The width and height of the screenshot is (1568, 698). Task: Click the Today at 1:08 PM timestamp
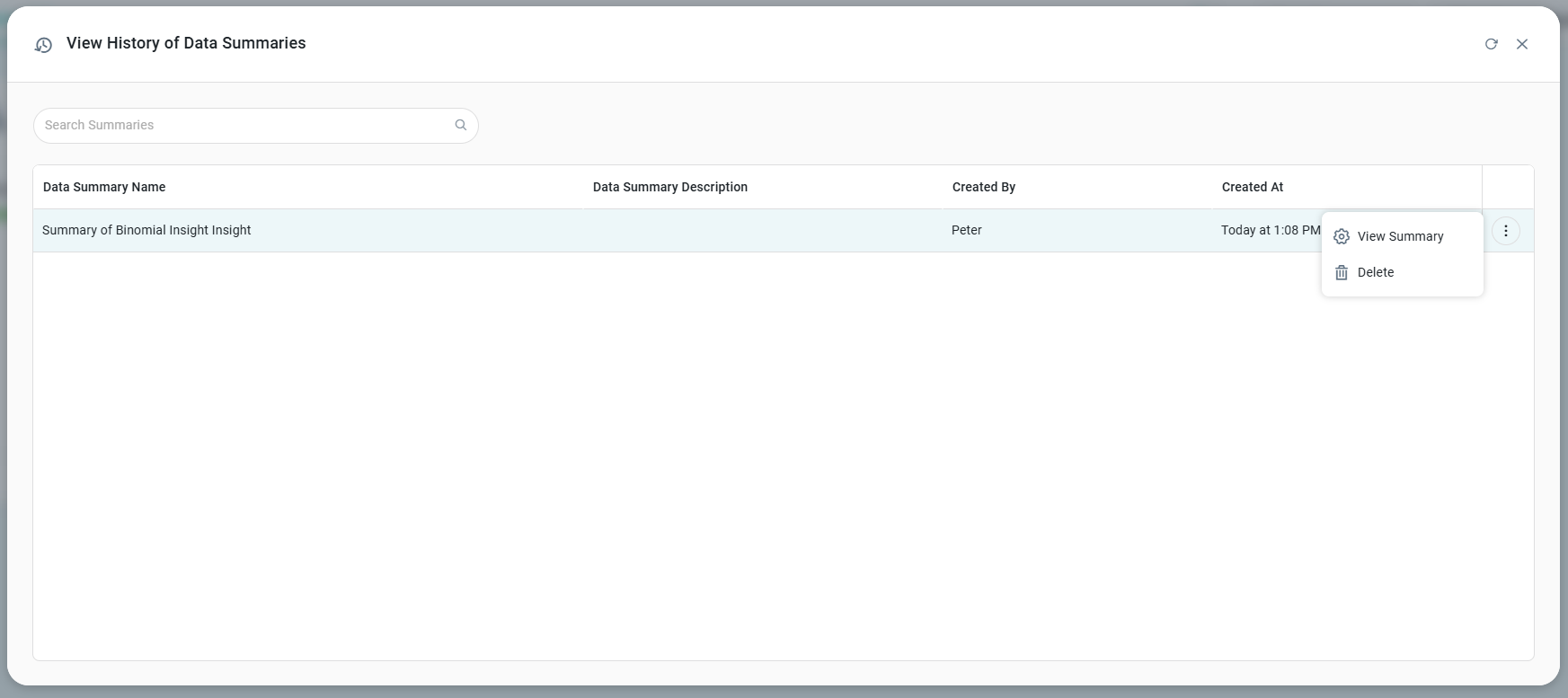(x=1270, y=230)
